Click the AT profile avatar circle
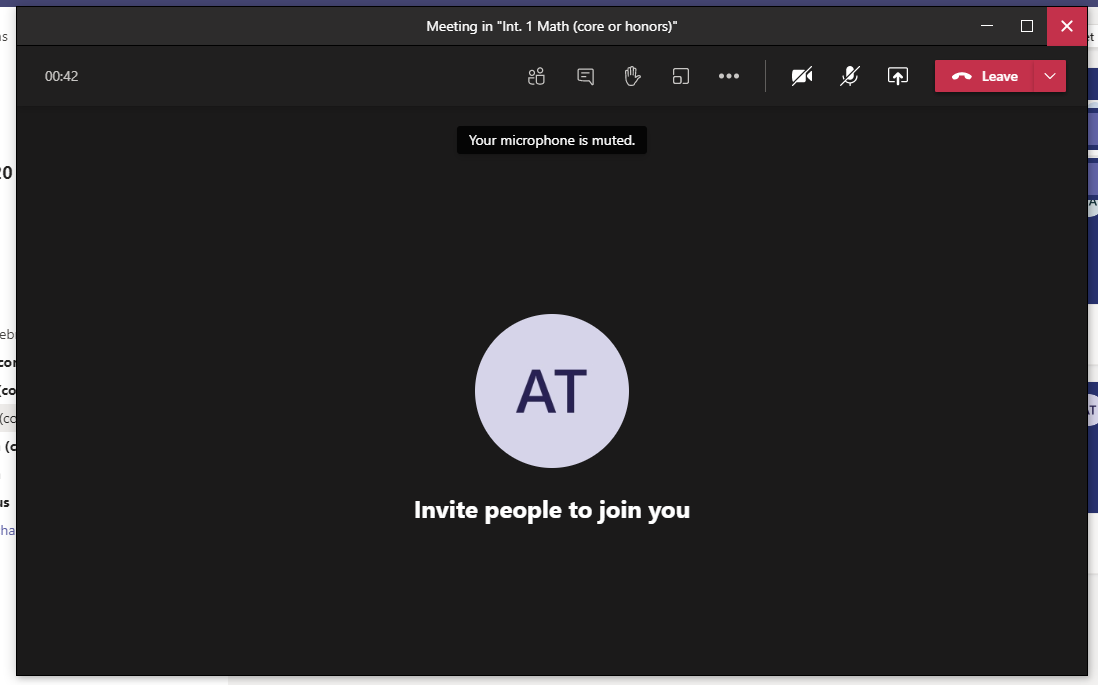This screenshot has height=685, width=1098. pyautogui.click(x=552, y=391)
